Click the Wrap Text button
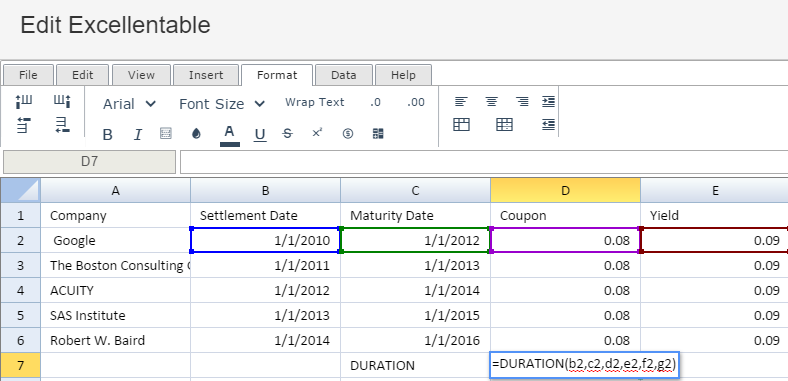This screenshot has width=788, height=381. pos(315,102)
